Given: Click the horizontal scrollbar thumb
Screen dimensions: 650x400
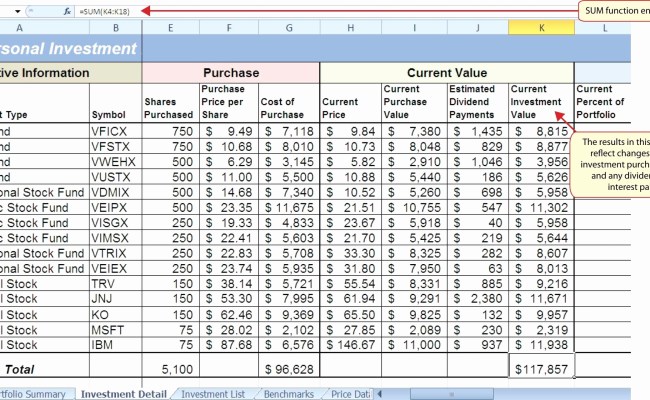Looking at the screenshot, I should (452, 394).
